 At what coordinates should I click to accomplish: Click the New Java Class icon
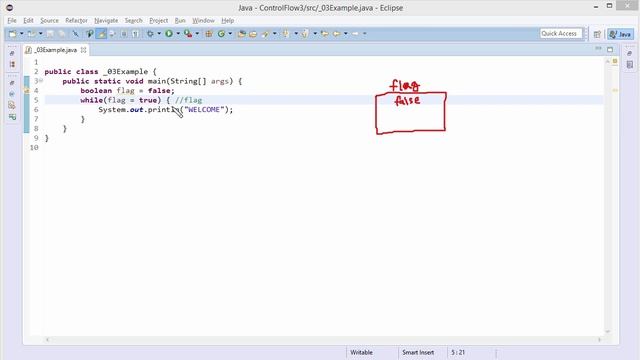pos(222,34)
